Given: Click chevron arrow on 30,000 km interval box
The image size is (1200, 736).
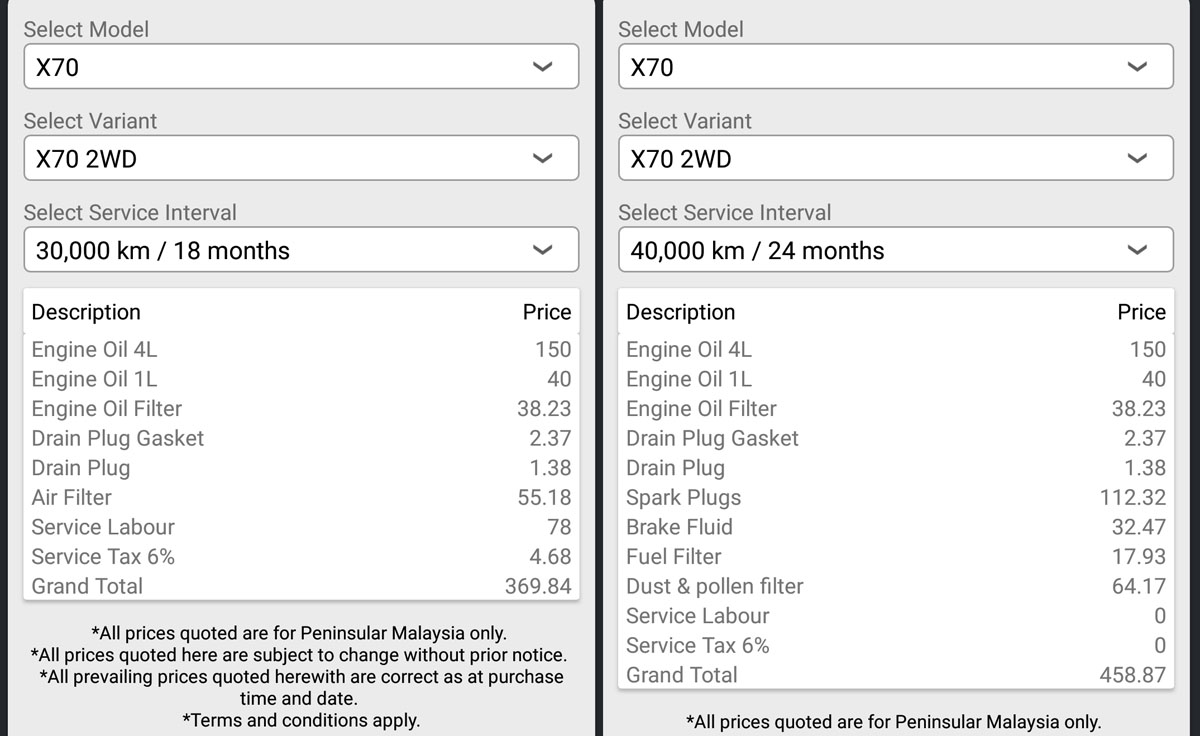Looking at the screenshot, I should pos(542,250).
